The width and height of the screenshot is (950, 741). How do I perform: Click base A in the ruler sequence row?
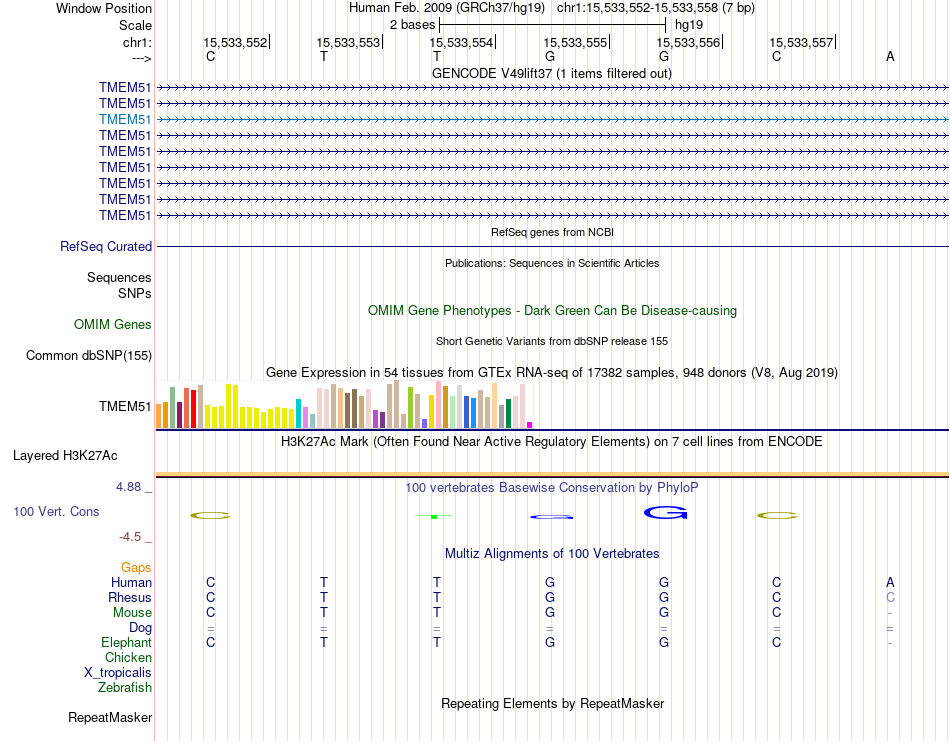(x=890, y=56)
